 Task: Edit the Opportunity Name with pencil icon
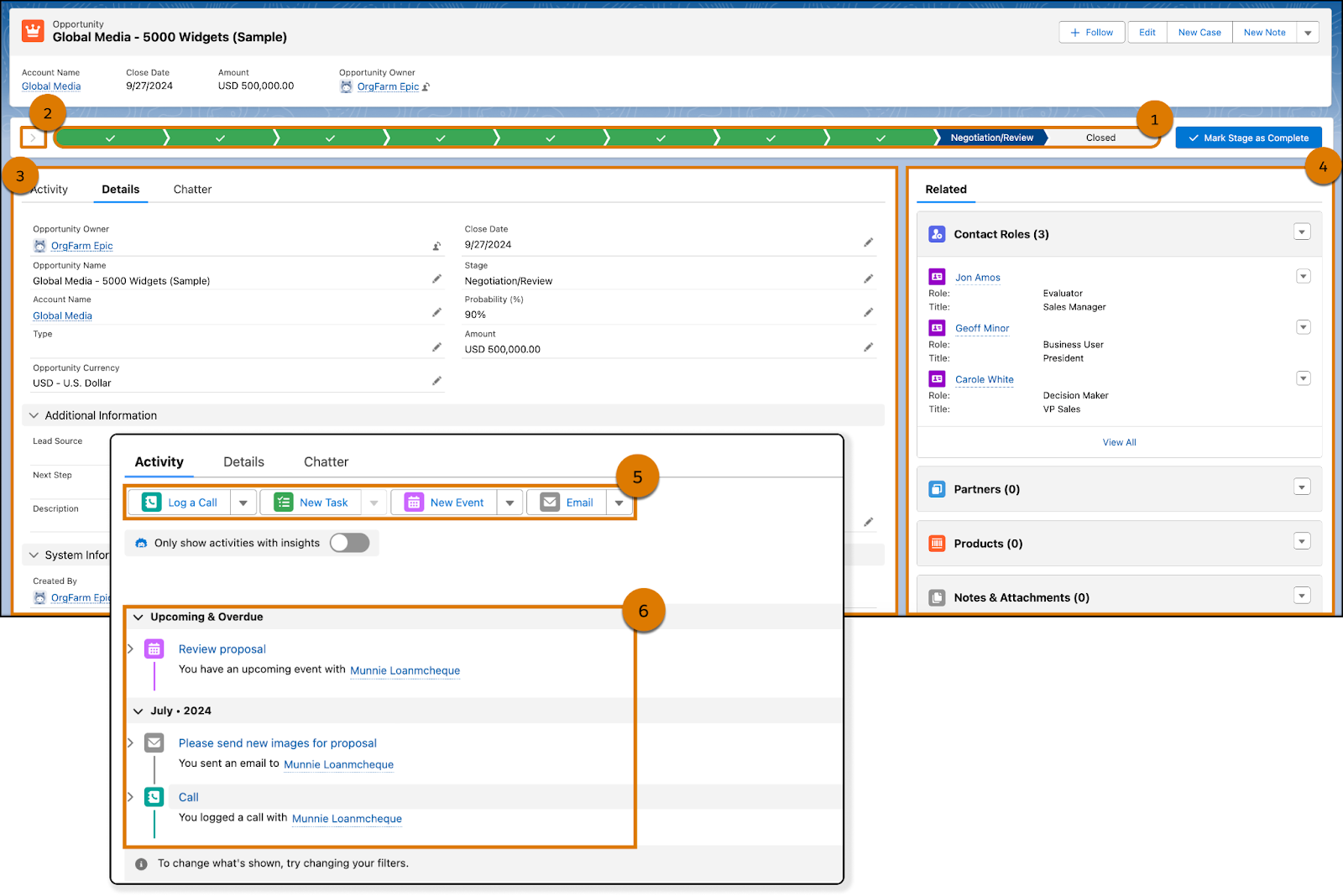[x=436, y=279]
